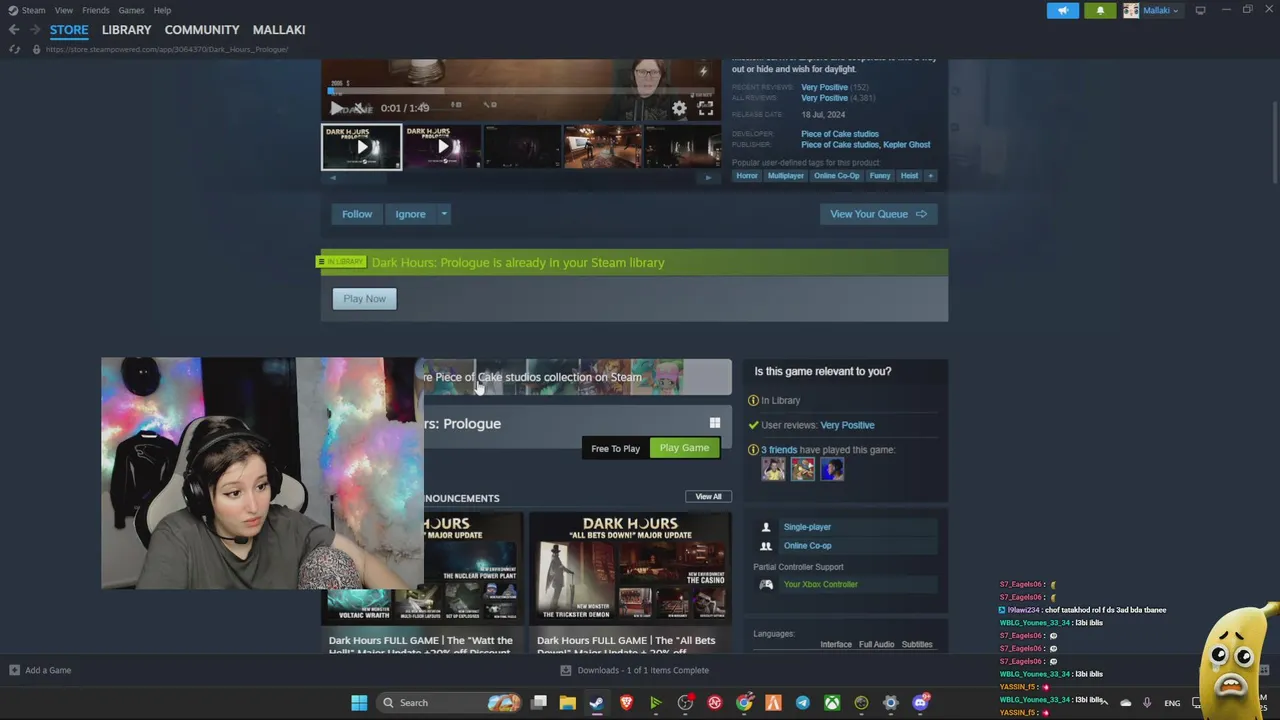Go forward using the navigation arrow
This screenshot has height=720, width=1280.
tap(36, 30)
